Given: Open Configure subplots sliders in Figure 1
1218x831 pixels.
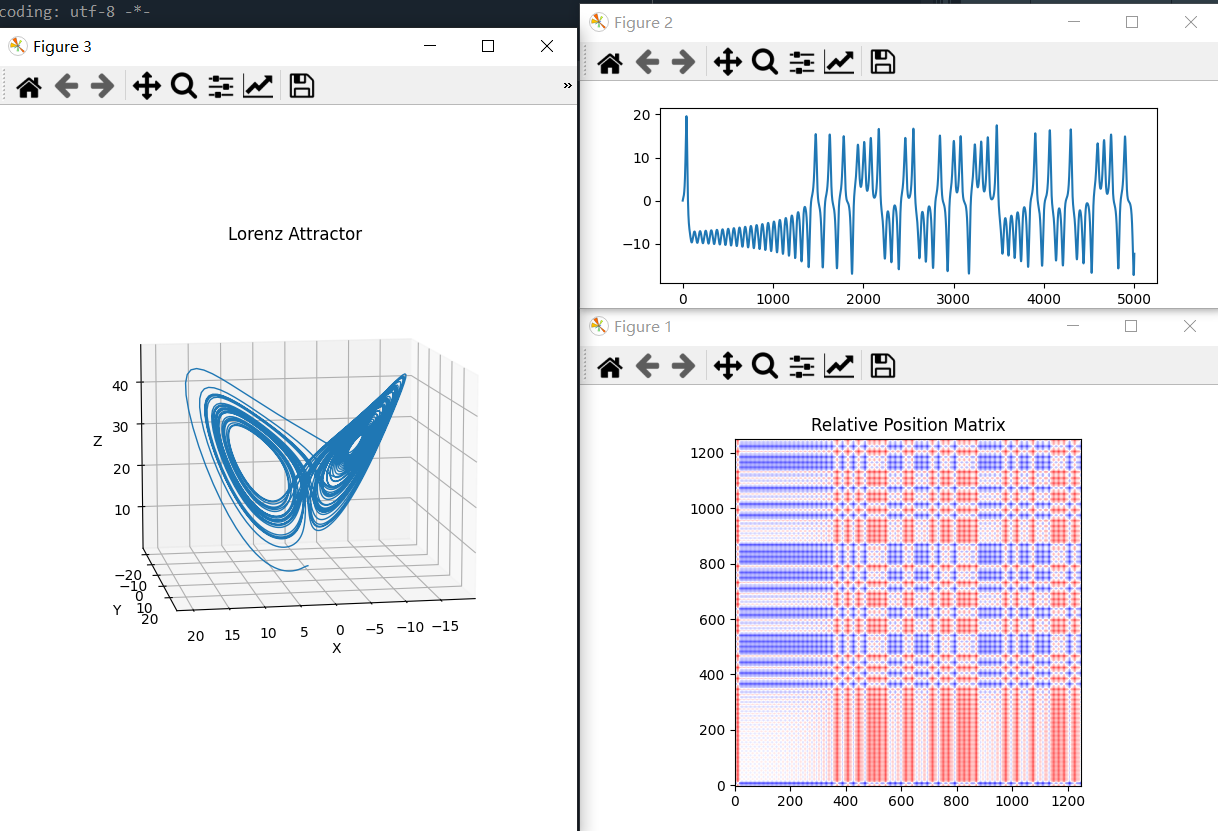Looking at the screenshot, I should 802,367.
